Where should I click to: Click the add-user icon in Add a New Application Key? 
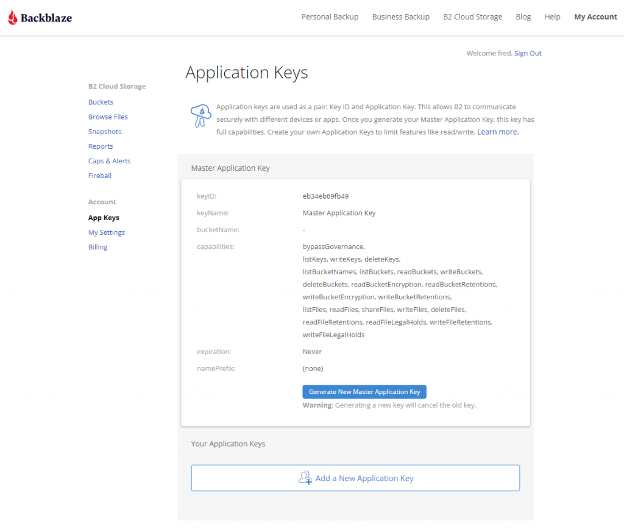coord(305,478)
